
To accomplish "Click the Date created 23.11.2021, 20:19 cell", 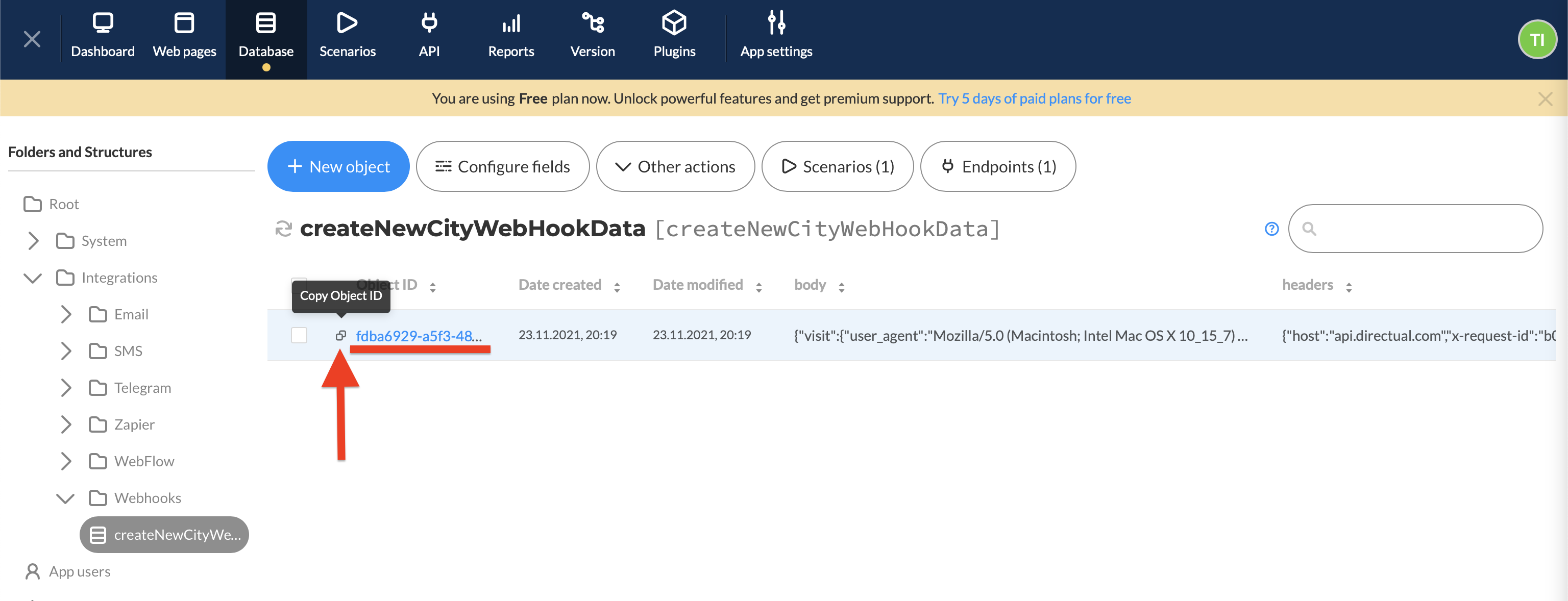I will pos(567,335).
